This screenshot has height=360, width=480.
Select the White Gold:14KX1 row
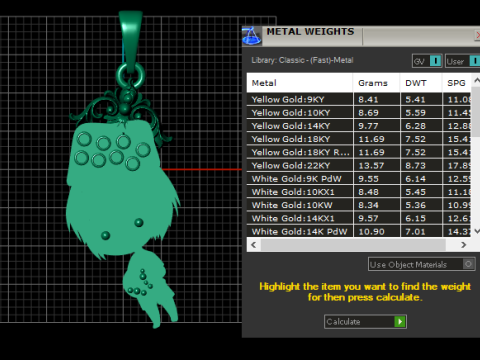coord(359,218)
